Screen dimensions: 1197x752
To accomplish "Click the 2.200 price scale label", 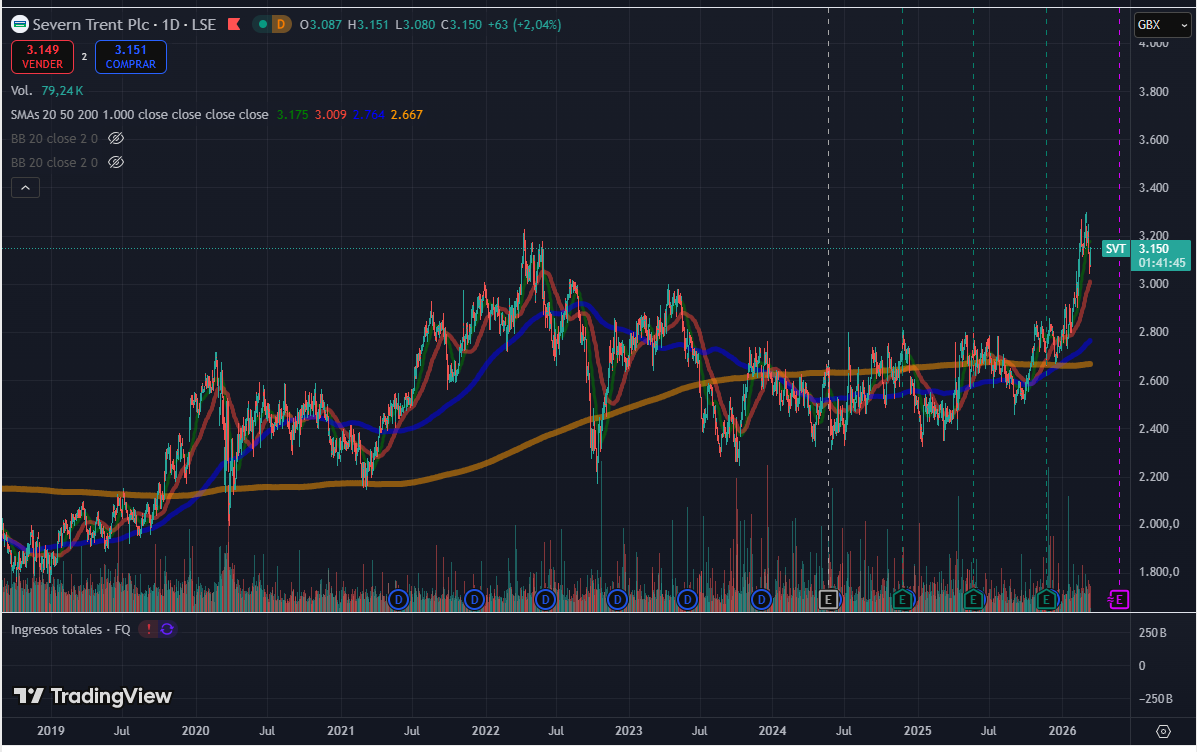I will [1153, 476].
